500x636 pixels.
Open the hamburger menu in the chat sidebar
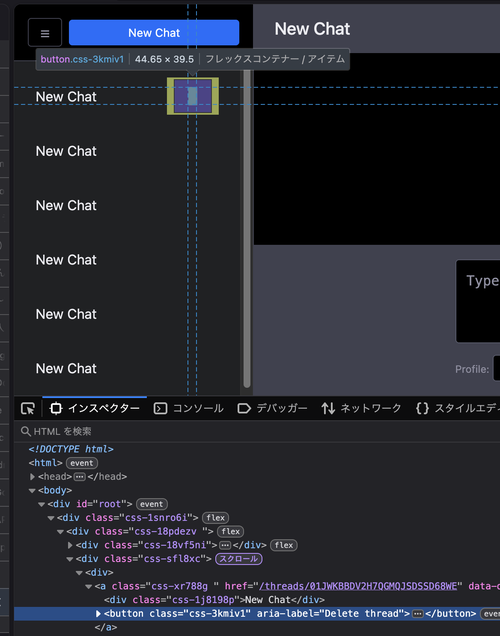[45, 32]
